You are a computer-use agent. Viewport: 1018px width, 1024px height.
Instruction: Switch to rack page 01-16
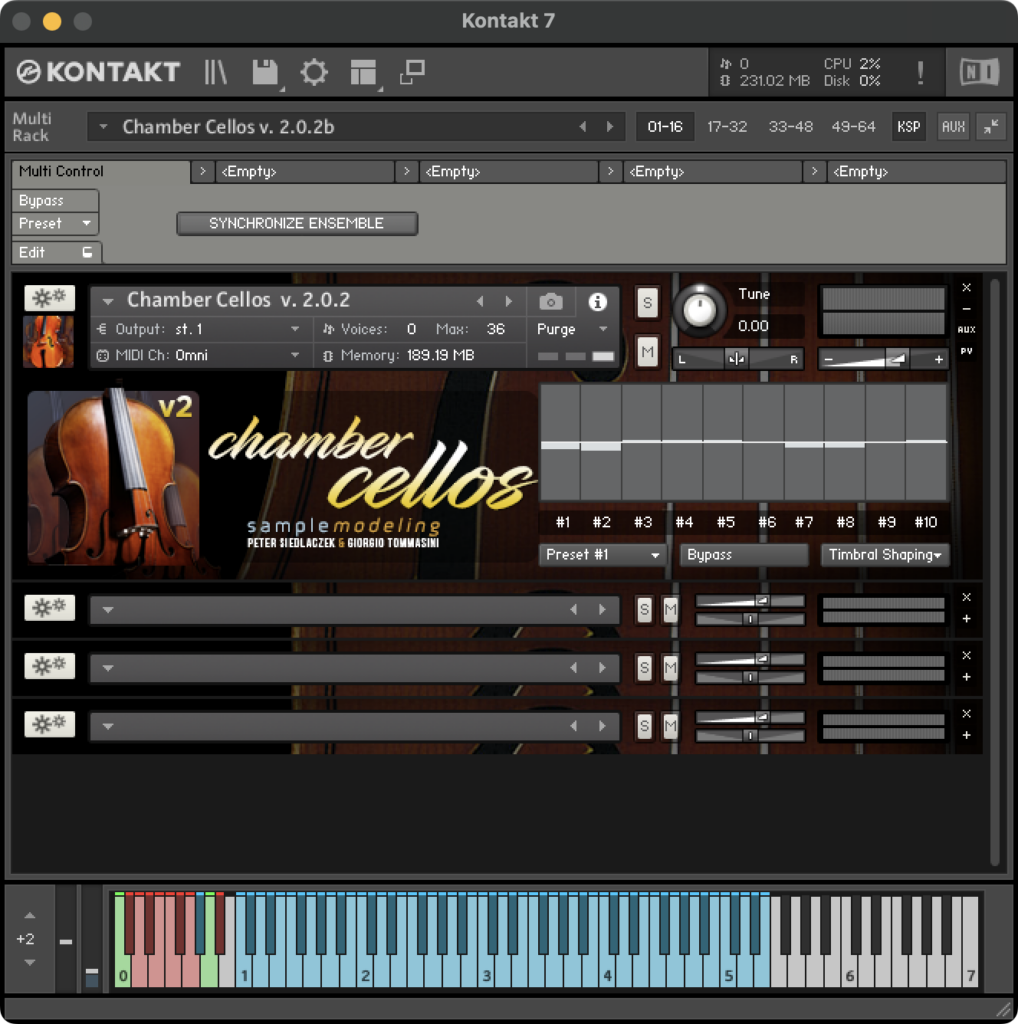[665, 127]
